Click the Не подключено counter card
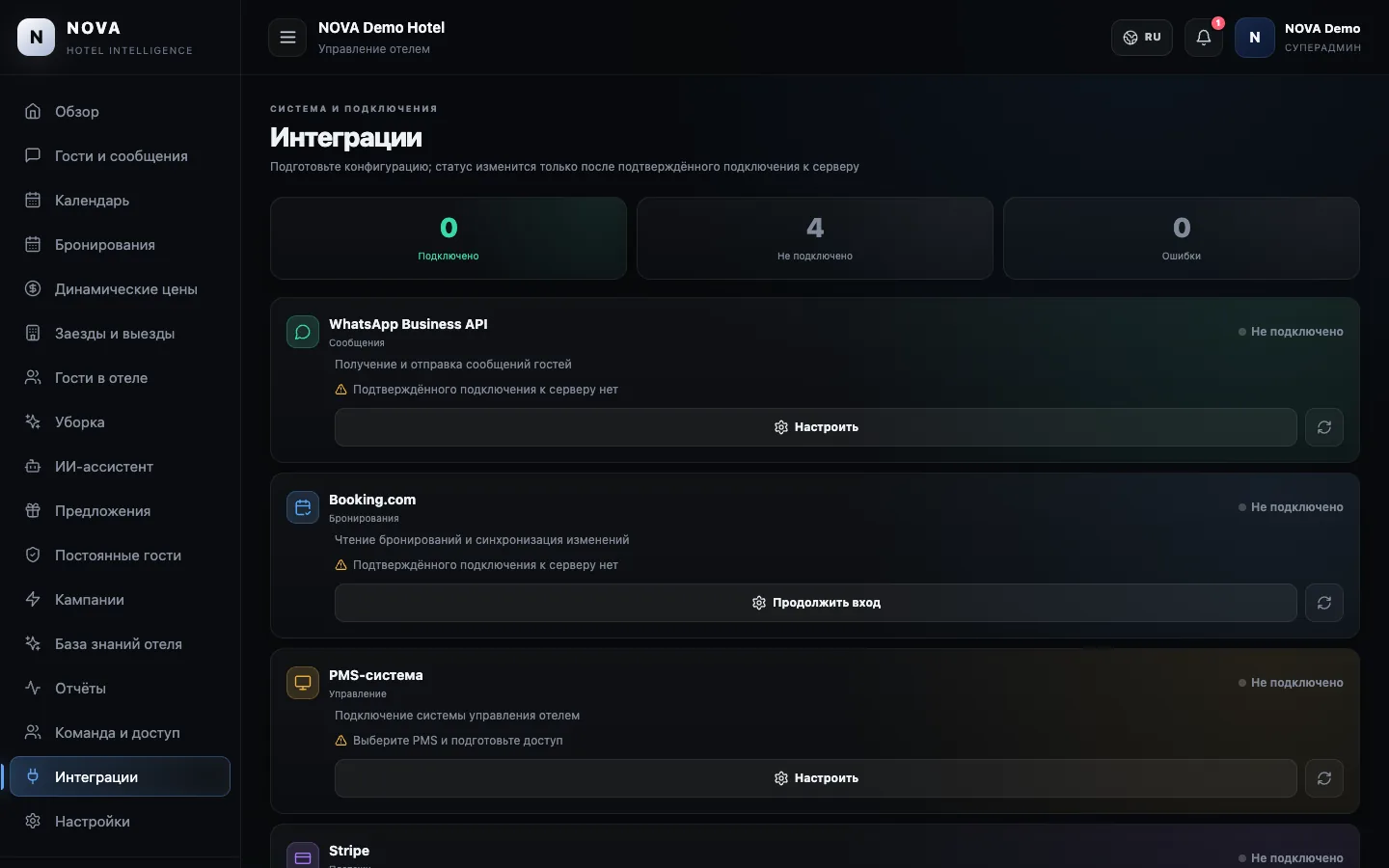Screen dimensions: 1389x868 coord(815,238)
